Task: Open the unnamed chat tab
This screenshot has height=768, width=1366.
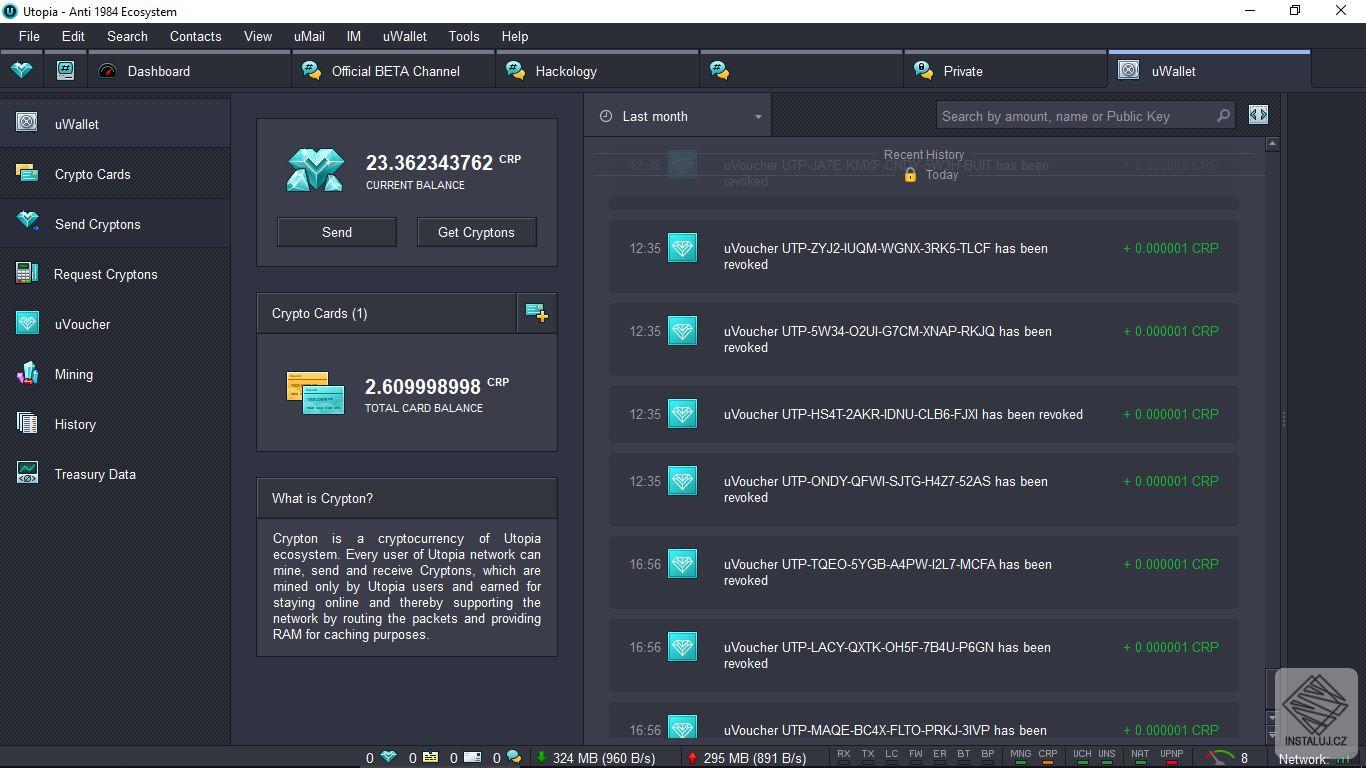Action: 802,71
